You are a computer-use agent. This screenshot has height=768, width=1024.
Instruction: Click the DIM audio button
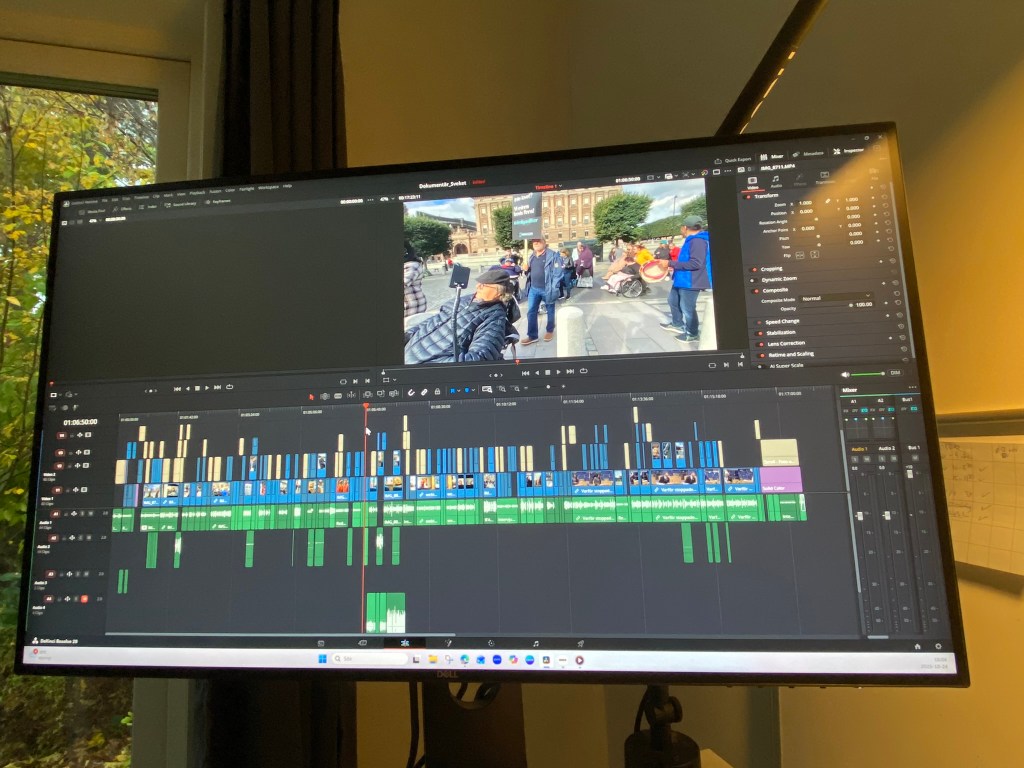[x=895, y=373]
